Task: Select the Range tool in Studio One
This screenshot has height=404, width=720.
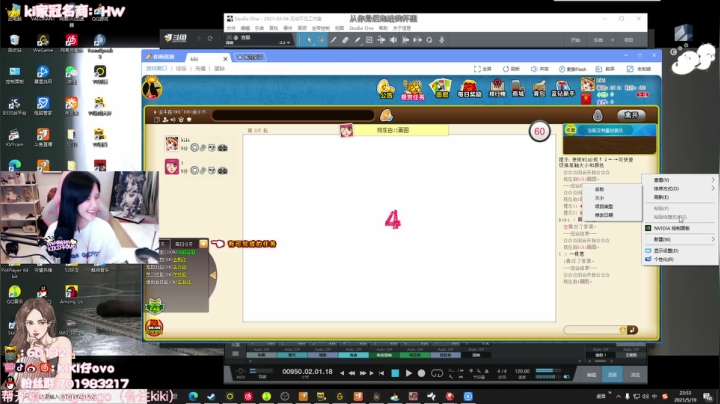Action: (321, 40)
